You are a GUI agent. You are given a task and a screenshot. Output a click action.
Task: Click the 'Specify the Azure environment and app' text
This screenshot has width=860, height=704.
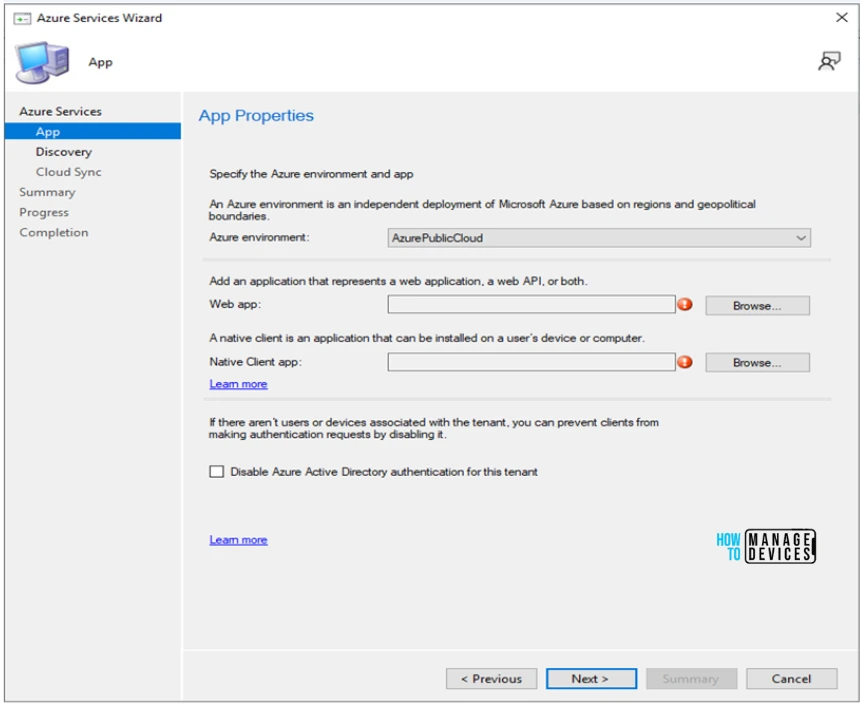point(311,174)
